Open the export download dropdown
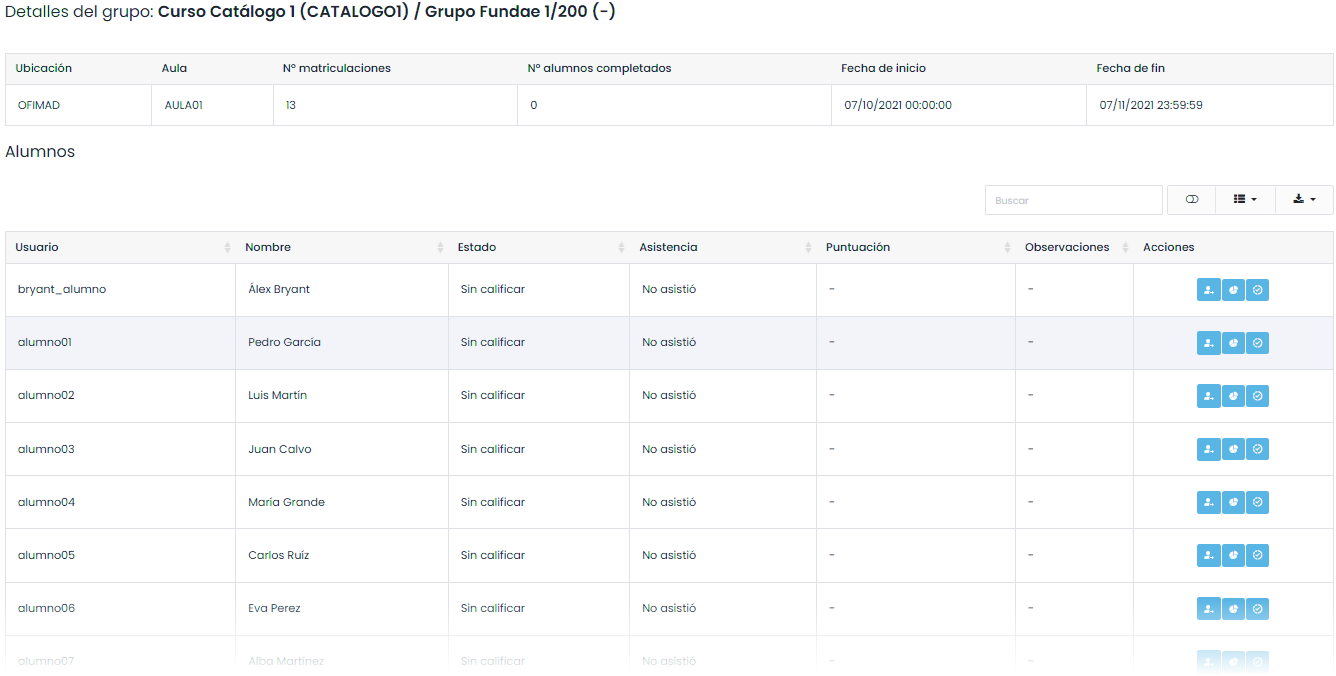1336x676 pixels. tap(1304, 200)
